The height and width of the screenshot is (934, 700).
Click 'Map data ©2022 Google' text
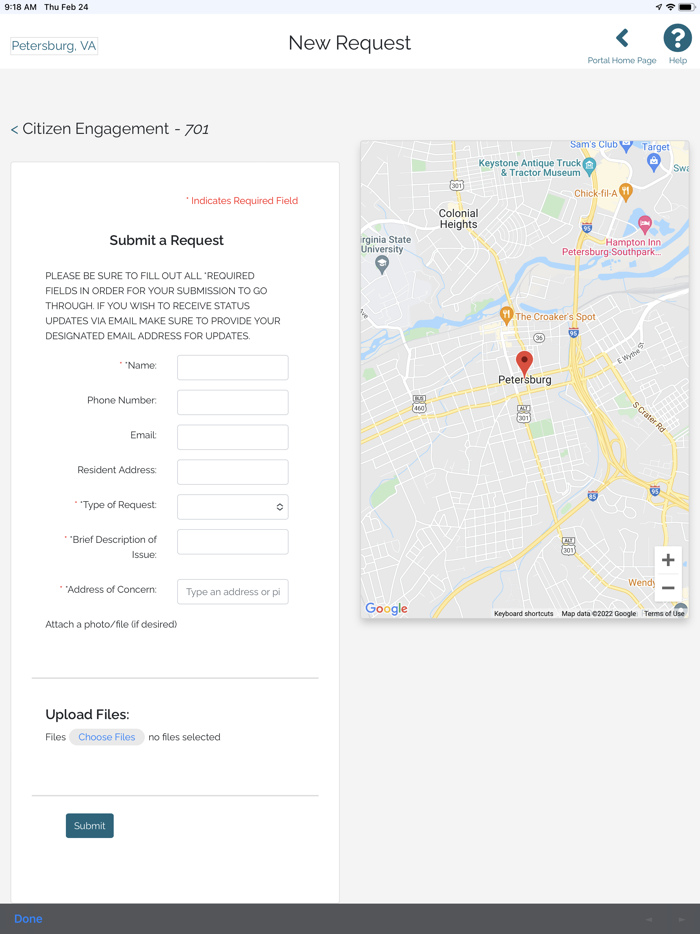tap(598, 614)
